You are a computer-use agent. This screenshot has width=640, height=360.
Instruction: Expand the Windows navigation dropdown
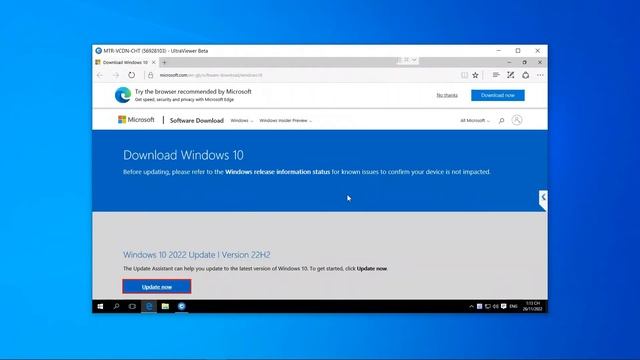[242, 120]
